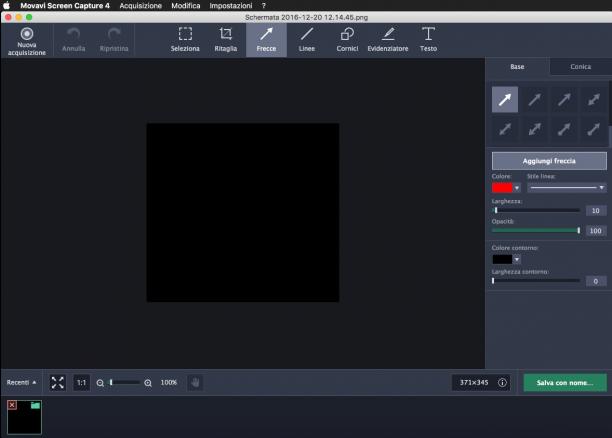Click the fit-to-screen expand icon

(57, 383)
